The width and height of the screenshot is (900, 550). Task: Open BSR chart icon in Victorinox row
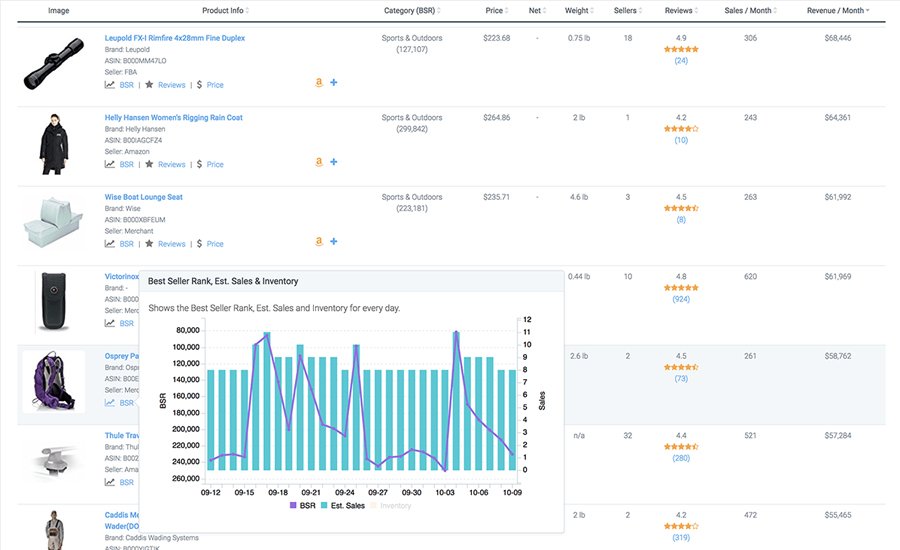[x=109, y=323]
